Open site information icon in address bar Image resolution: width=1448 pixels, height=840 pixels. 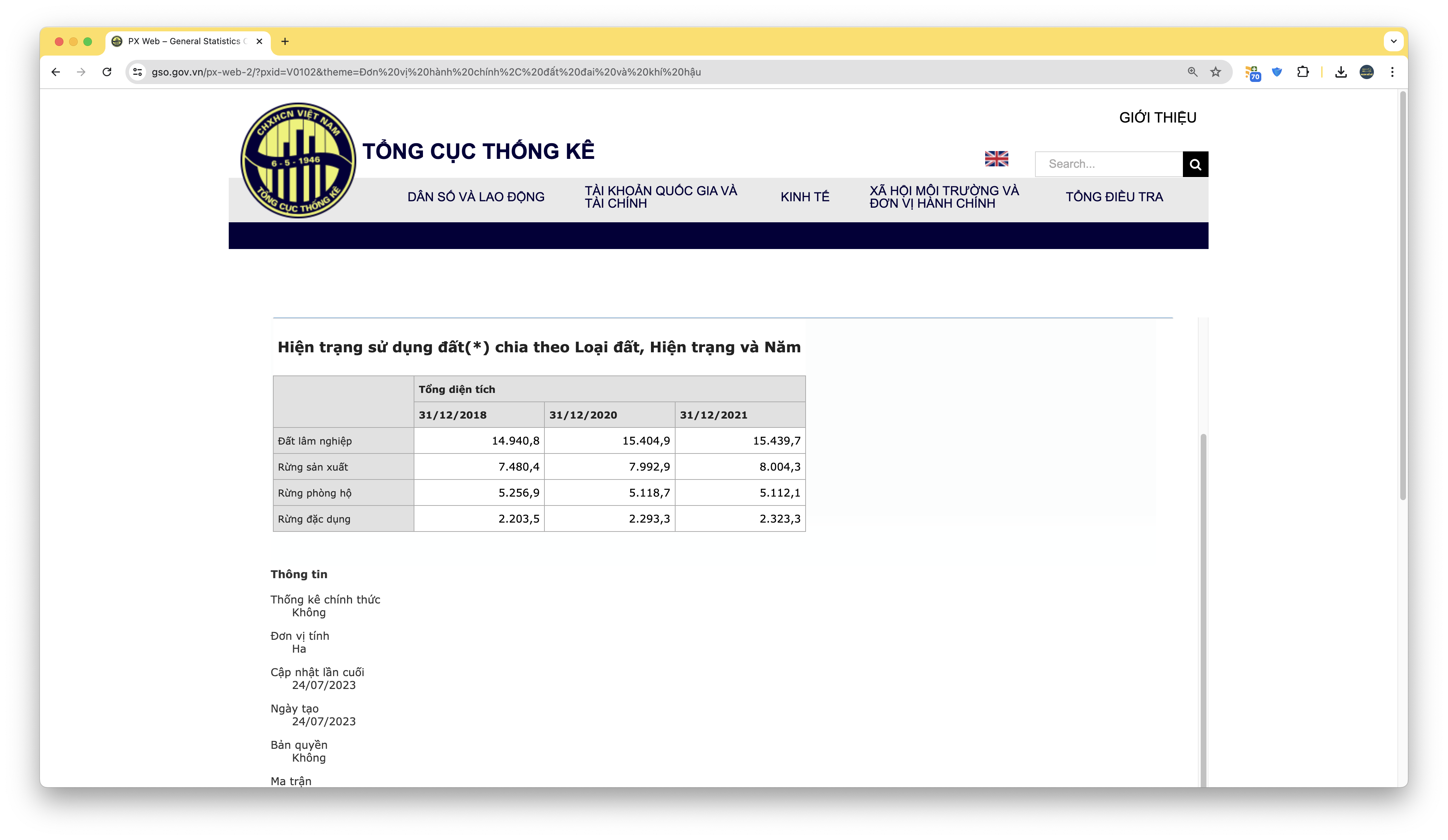click(137, 72)
